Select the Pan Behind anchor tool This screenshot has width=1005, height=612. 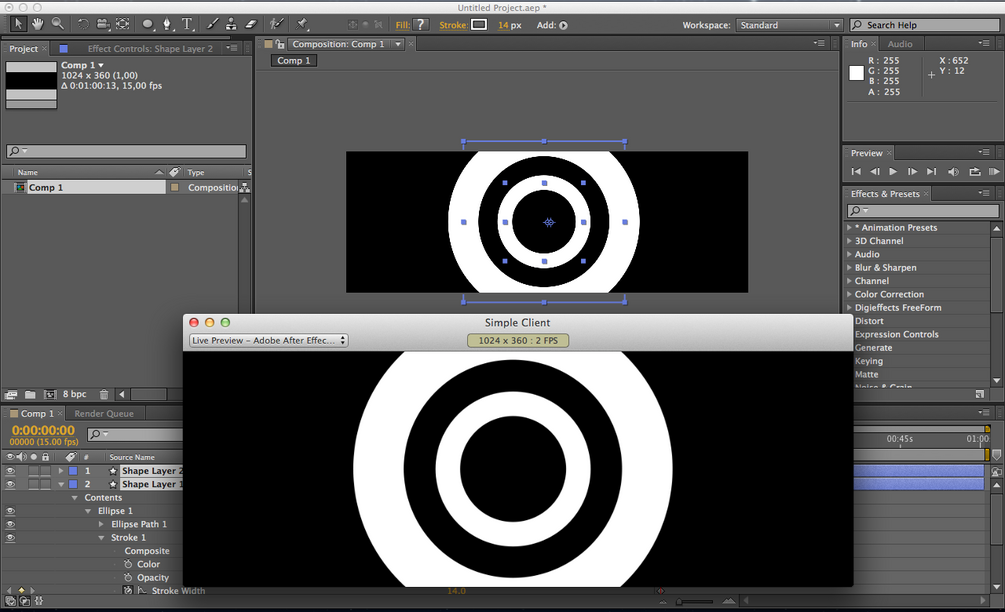coord(122,24)
